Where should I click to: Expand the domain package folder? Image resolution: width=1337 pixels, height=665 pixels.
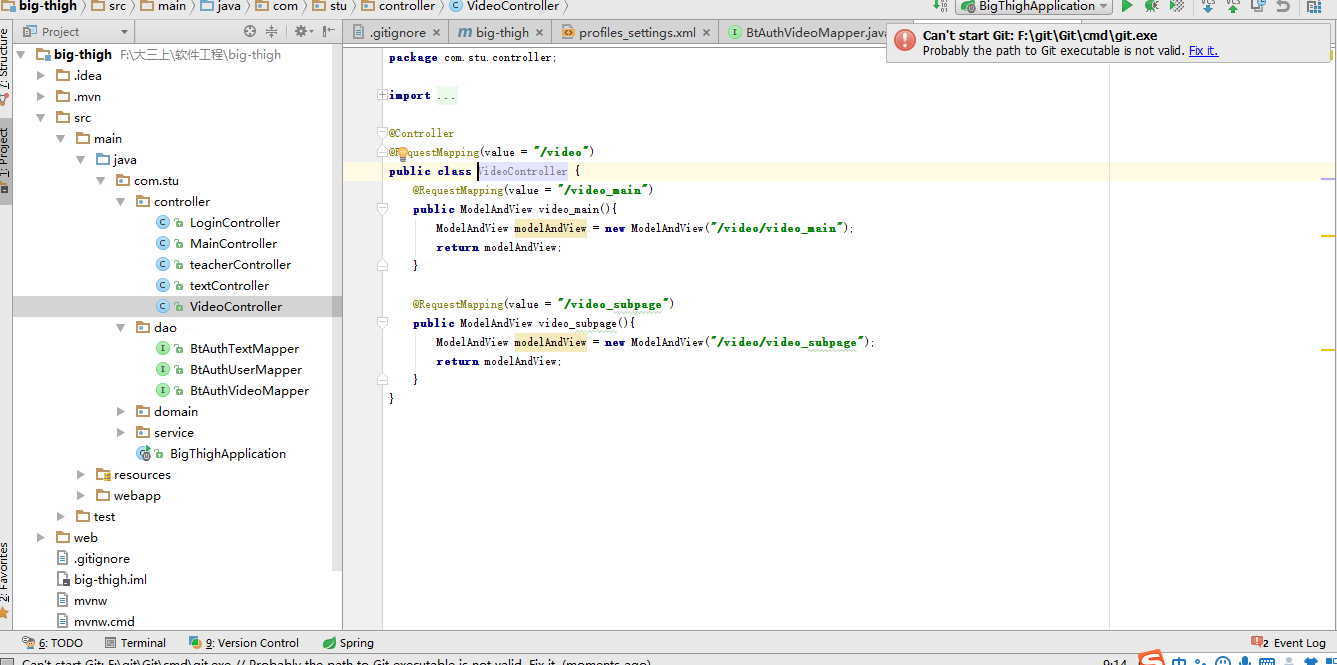coord(121,412)
